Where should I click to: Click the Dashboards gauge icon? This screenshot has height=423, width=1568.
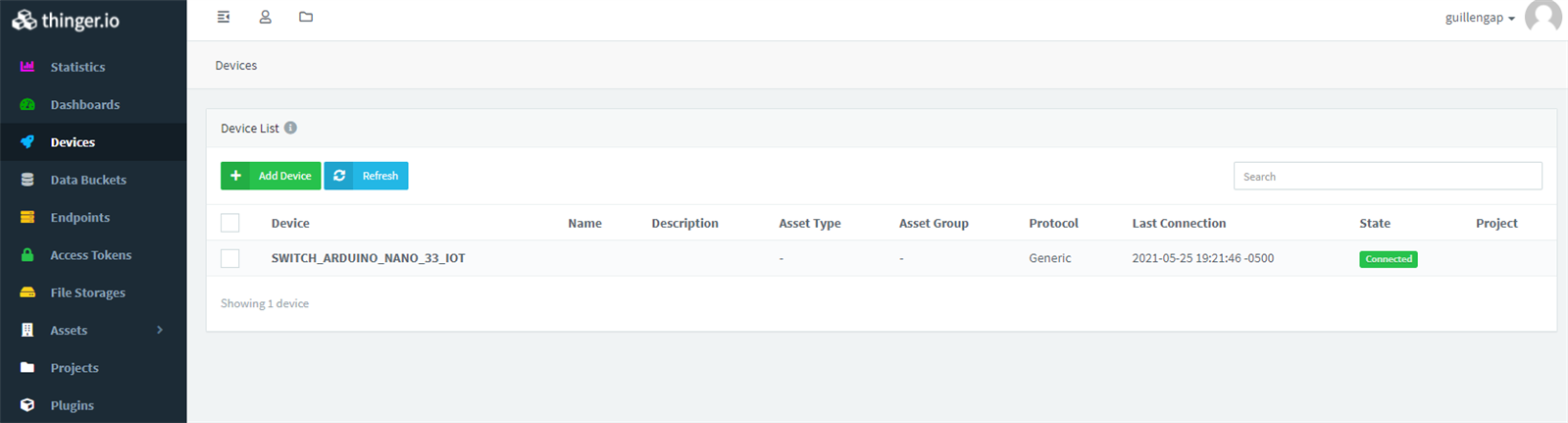[x=27, y=105]
